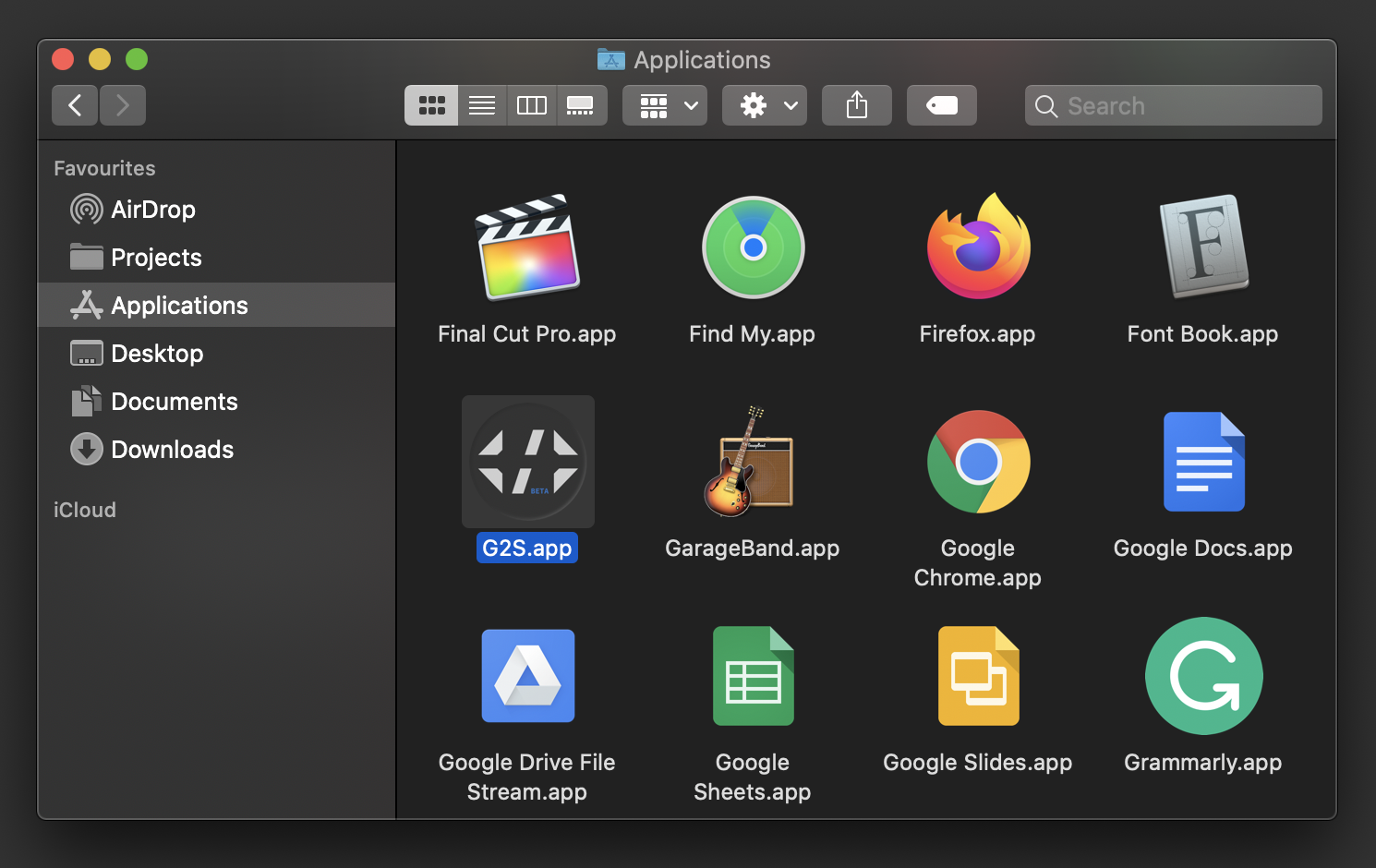
Task: Click the Grammarly.app name label
Action: click(1203, 762)
